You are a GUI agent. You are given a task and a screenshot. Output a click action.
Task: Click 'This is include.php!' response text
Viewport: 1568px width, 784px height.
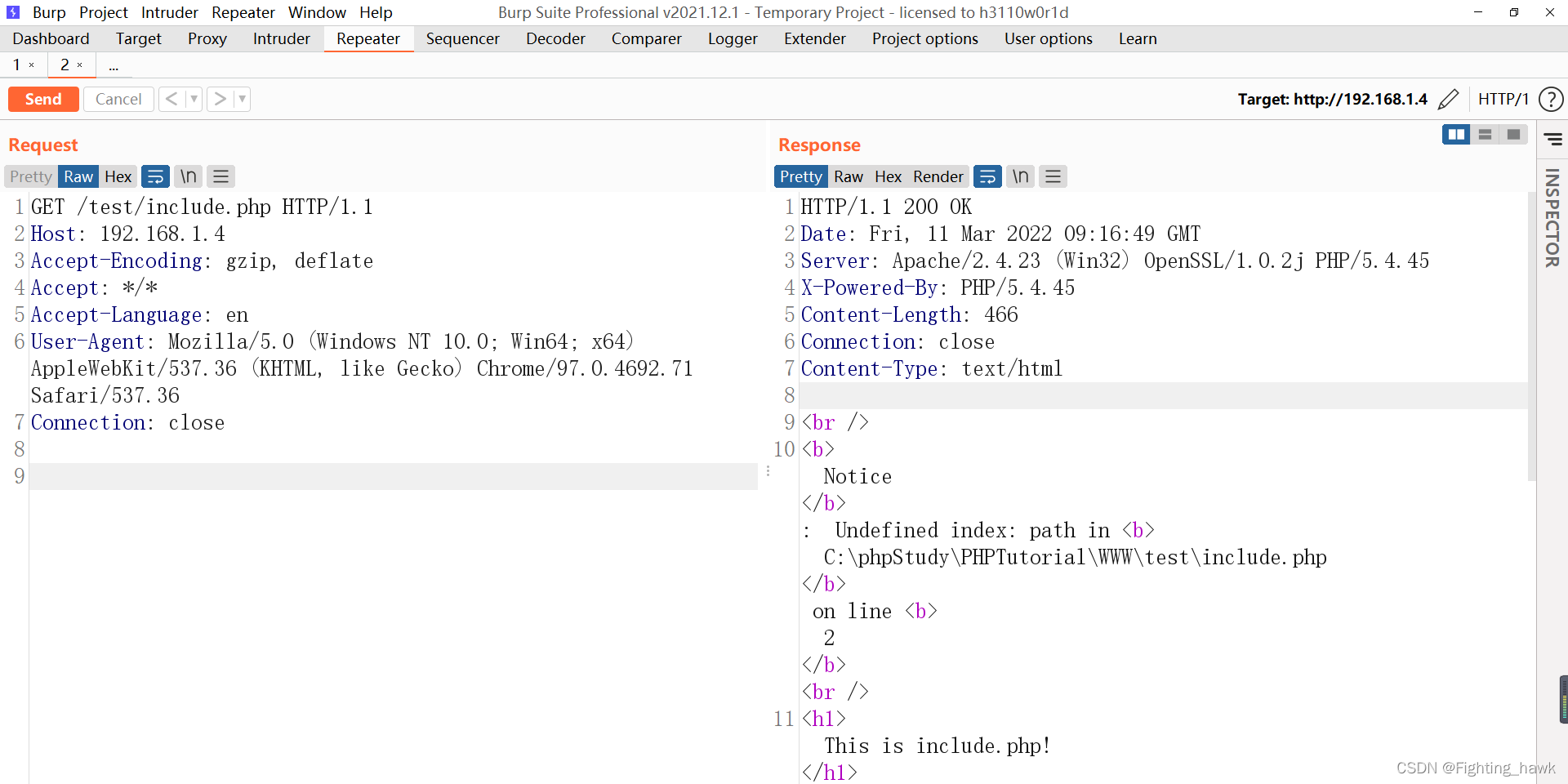coord(937,746)
